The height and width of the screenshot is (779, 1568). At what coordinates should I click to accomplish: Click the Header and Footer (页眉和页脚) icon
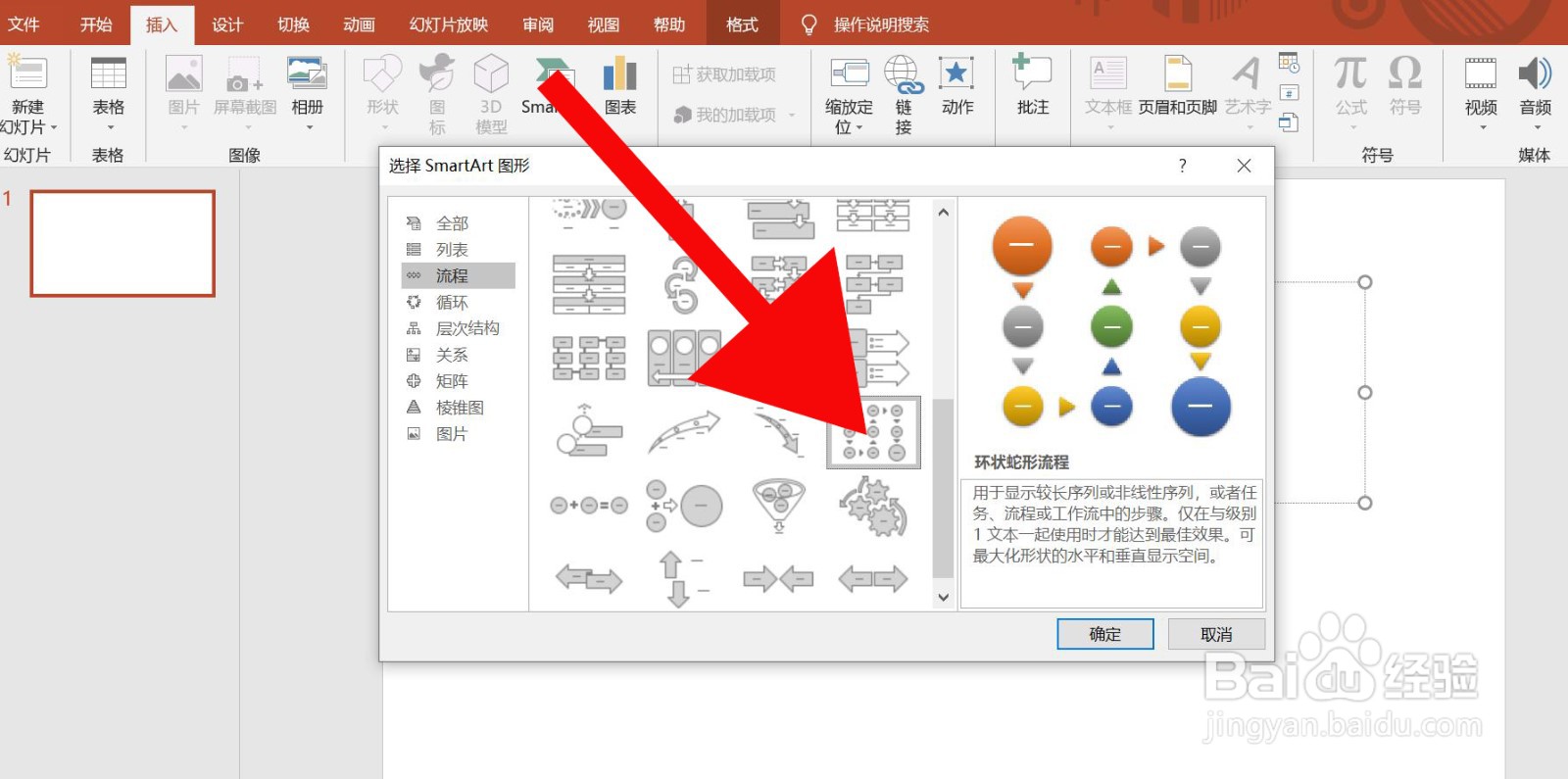click(1178, 73)
